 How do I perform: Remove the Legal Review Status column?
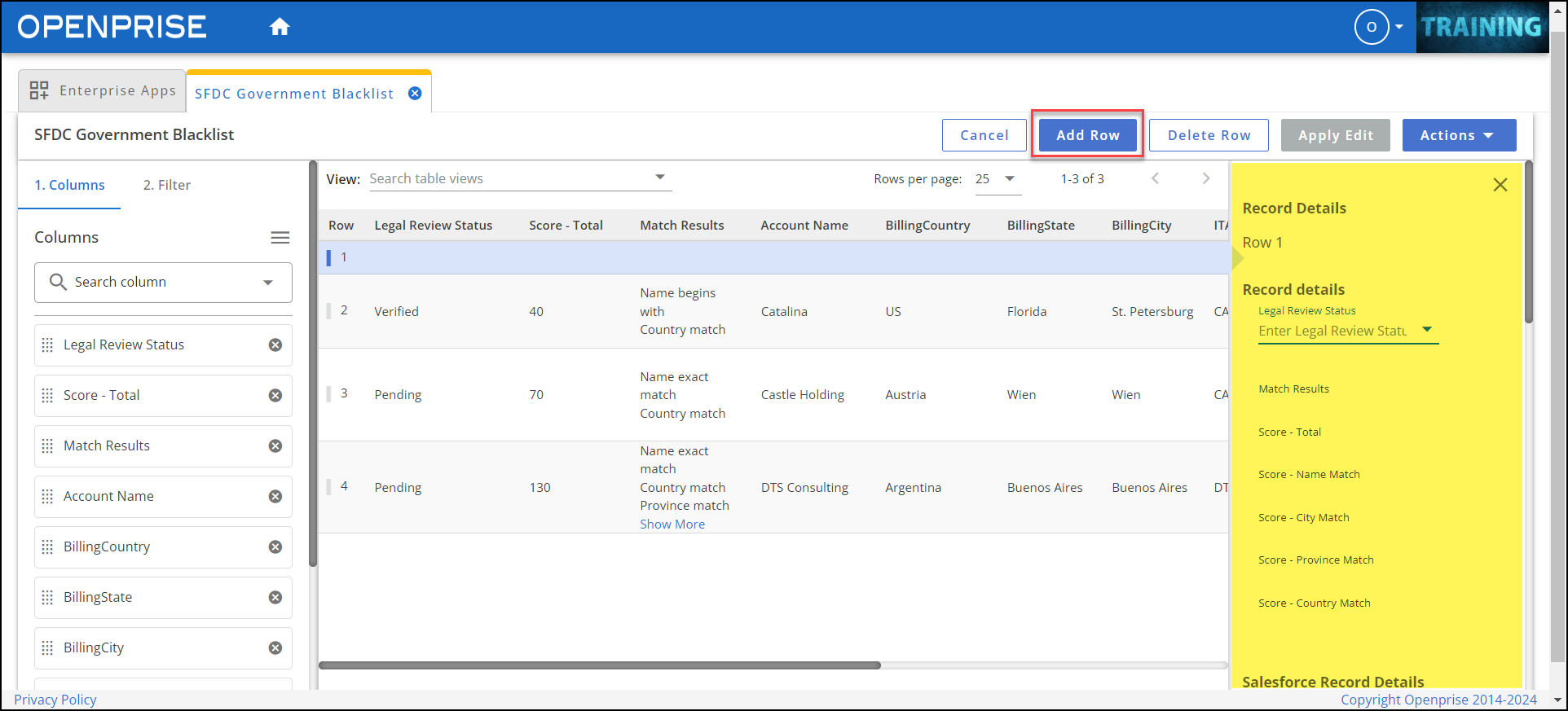point(275,345)
